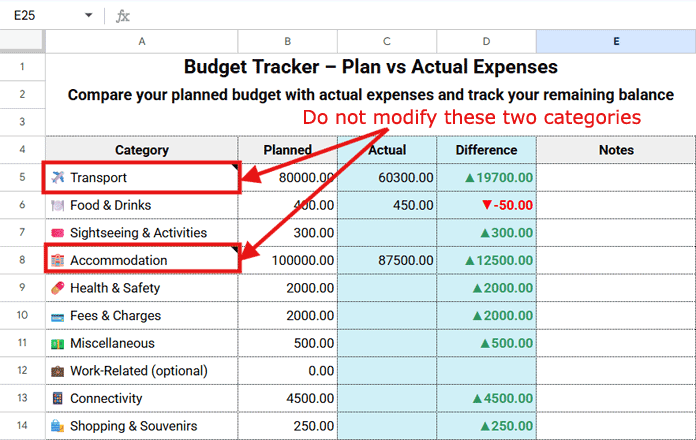Screen dimensions: 696x440
Task: Select Work-Related planned value 0.00
Action: [x=288, y=371]
